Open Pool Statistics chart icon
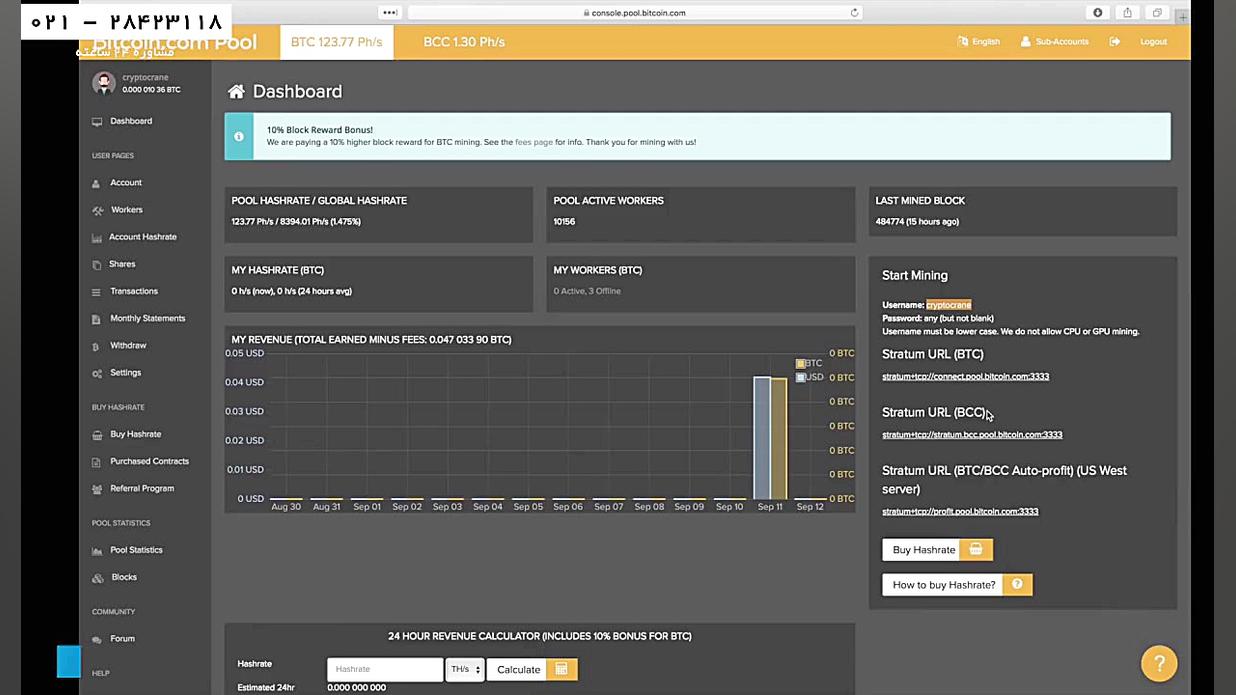Image resolution: width=1236 pixels, height=695 pixels. pyautogui.click(x=97, y=551)
